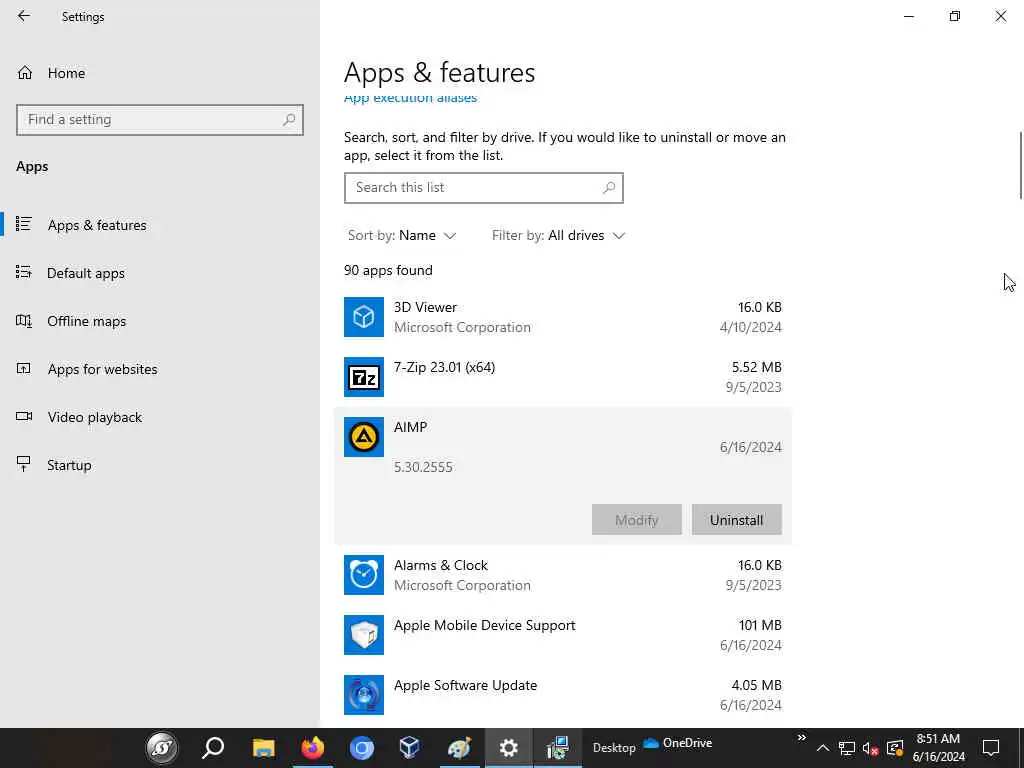Open the Start menu orb in the taskbar

[x=162, y=748]
